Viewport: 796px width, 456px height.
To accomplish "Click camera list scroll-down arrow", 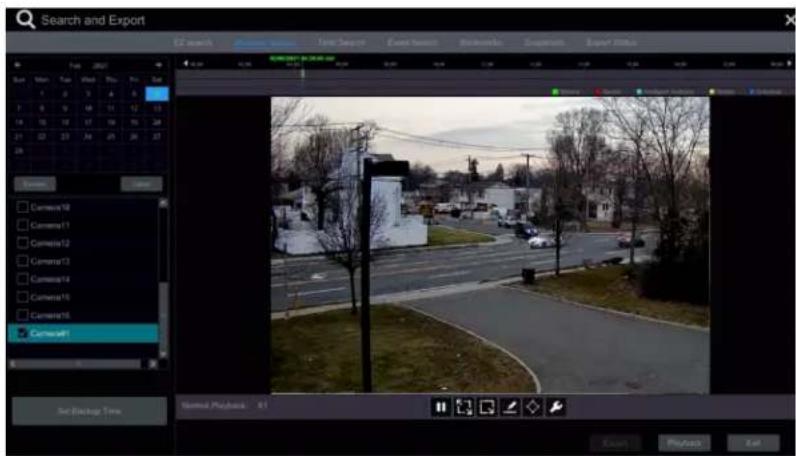I will click(x=163, y=353).
